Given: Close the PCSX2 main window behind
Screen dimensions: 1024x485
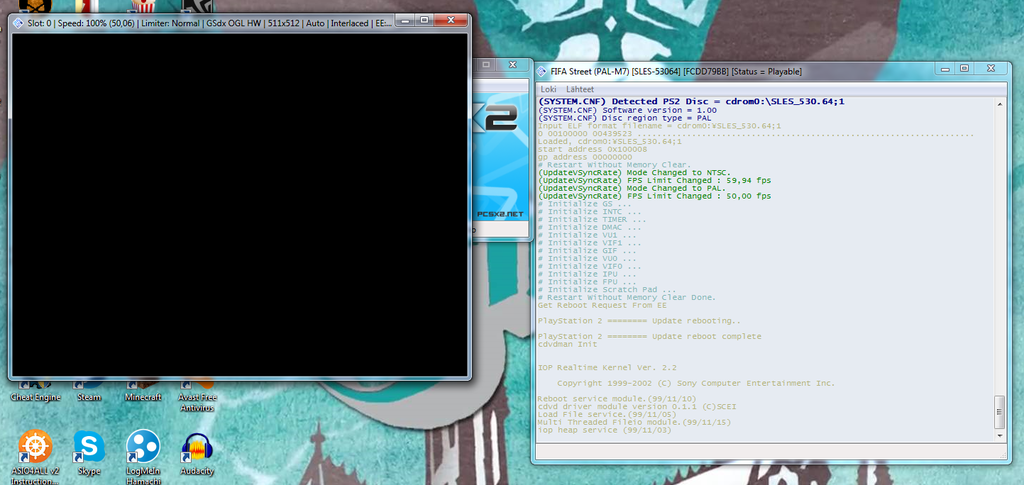Looking at the screenshot, I should pos(513,64).
